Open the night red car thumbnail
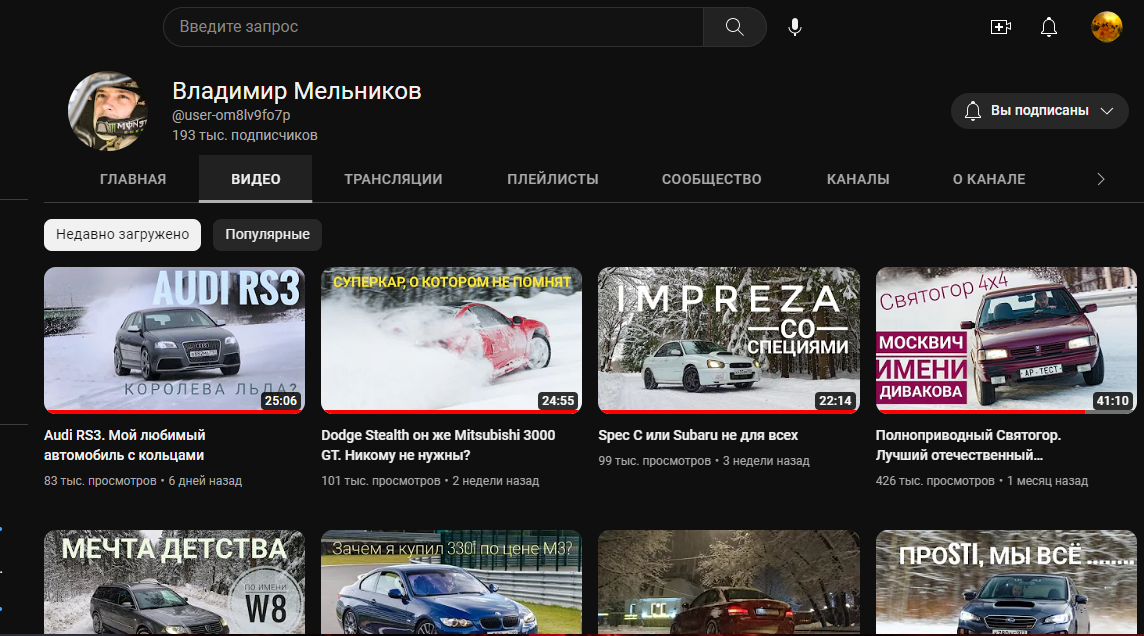This screenshot has height=636, width=1144. 729,582
